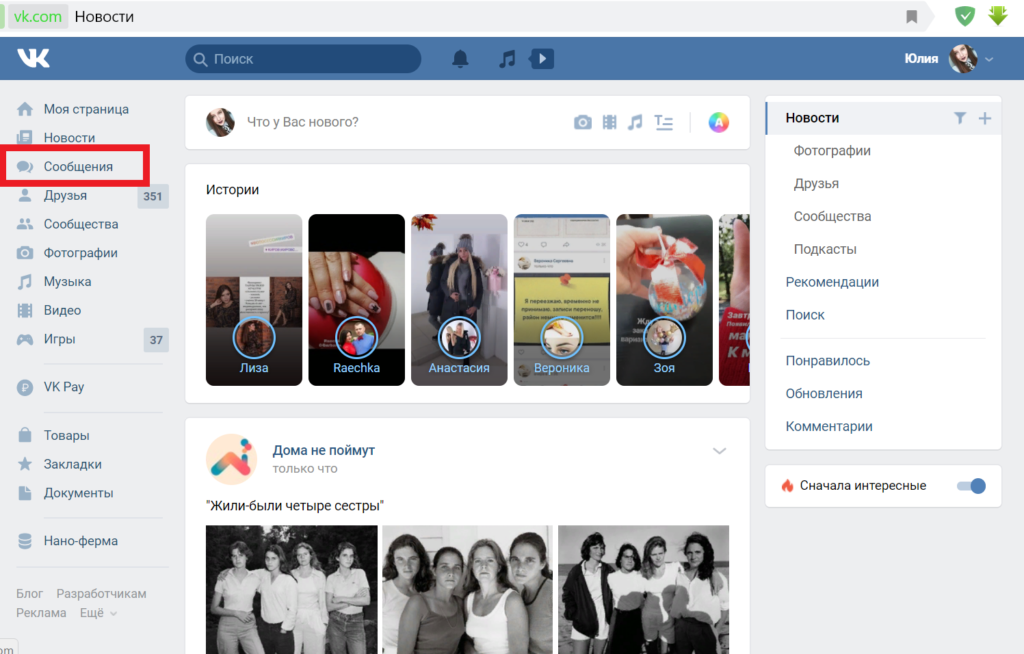Open the article editor icon in post box
This screenshot has width=1024, height=654.
664,123
